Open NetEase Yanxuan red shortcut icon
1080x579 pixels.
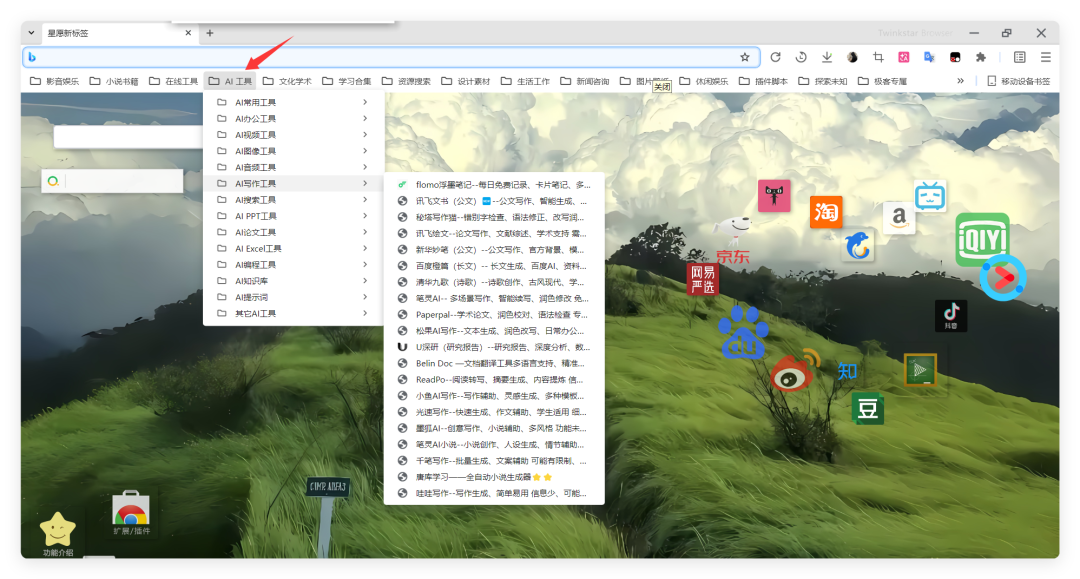coord(703,279)
